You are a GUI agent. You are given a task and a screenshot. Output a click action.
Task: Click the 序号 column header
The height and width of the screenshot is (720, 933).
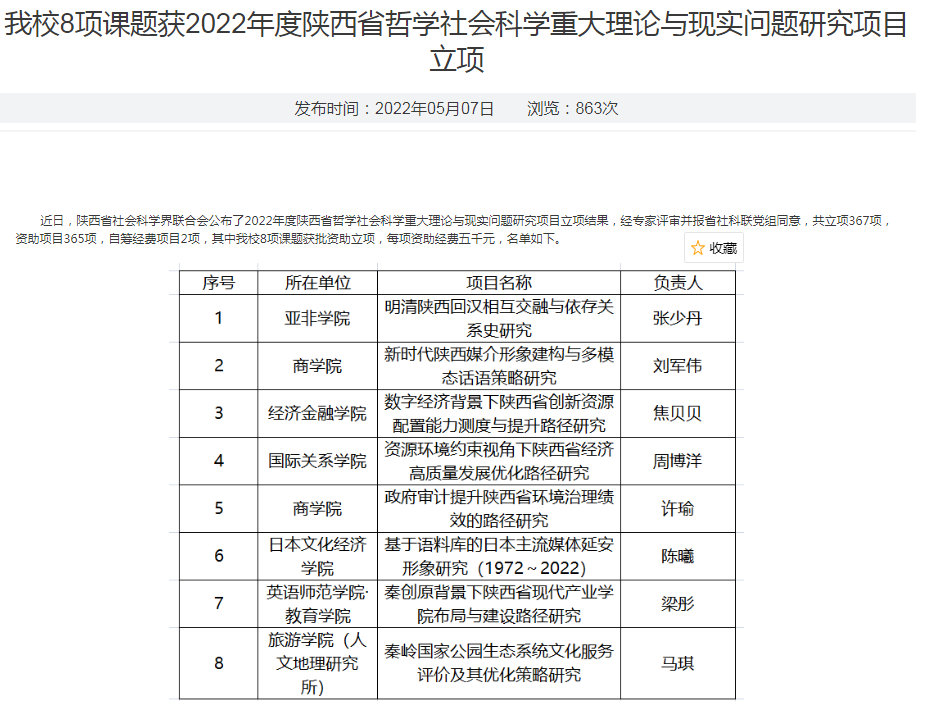(x=218, y=283)
